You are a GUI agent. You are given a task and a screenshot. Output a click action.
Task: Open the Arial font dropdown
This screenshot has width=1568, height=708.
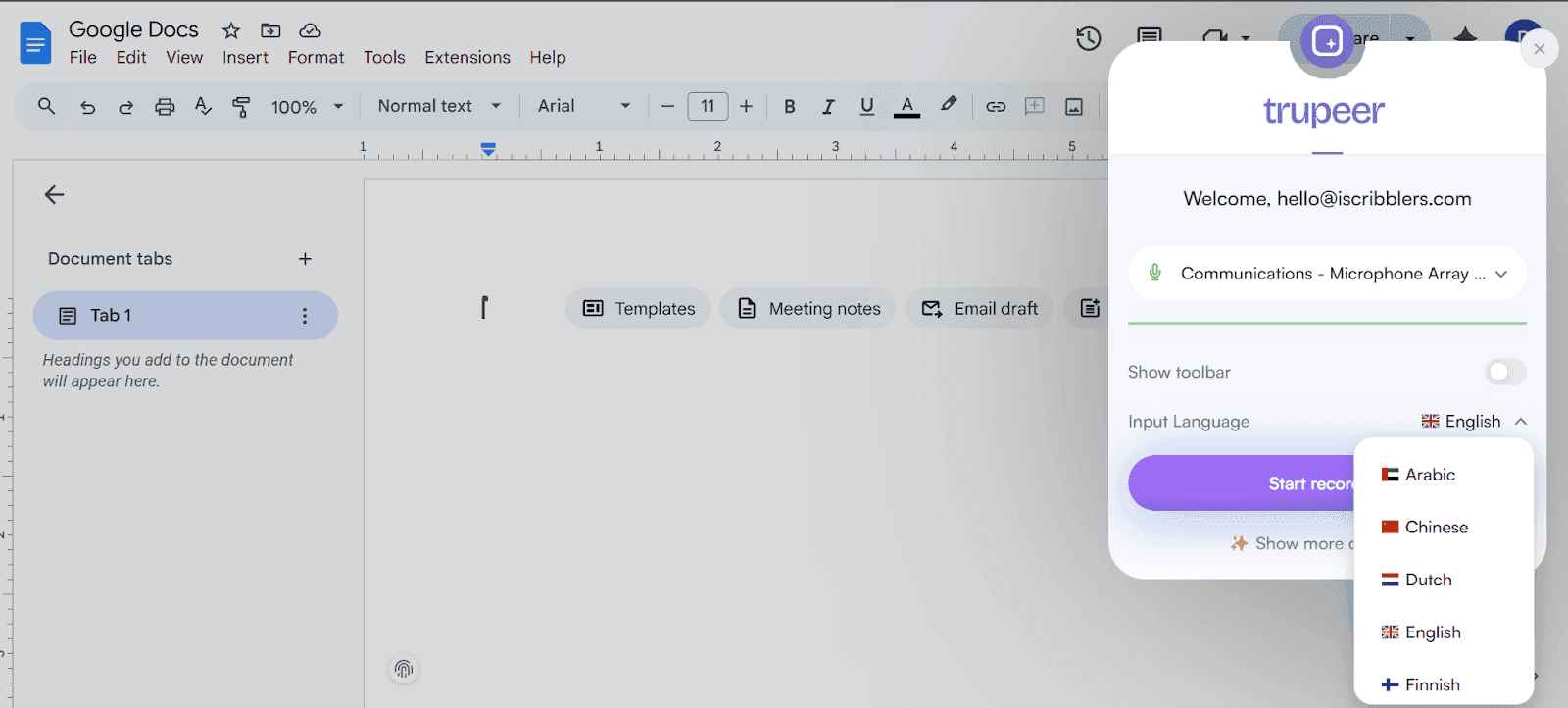584,106
